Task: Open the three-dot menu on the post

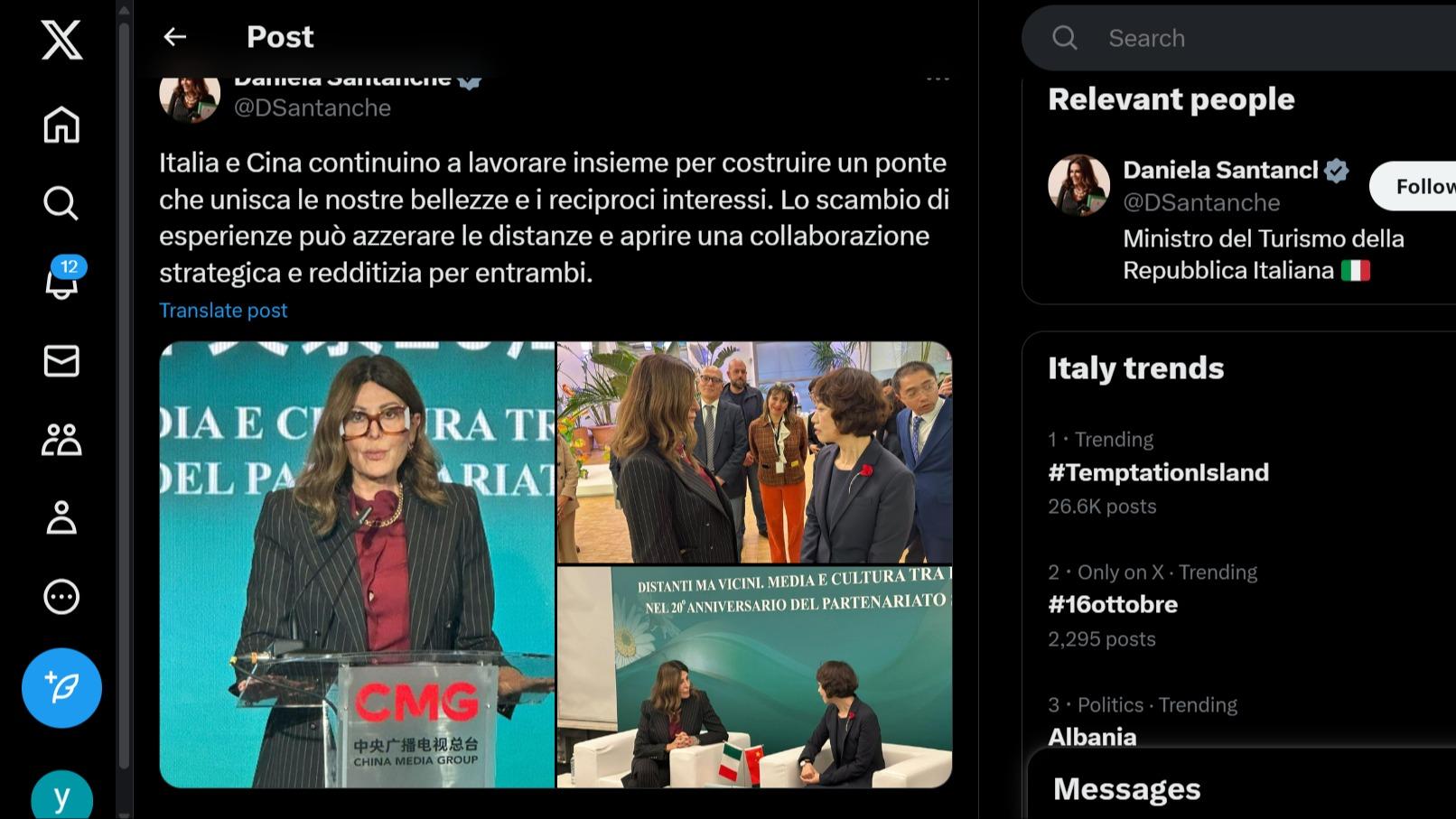Action: click(938, 79)
